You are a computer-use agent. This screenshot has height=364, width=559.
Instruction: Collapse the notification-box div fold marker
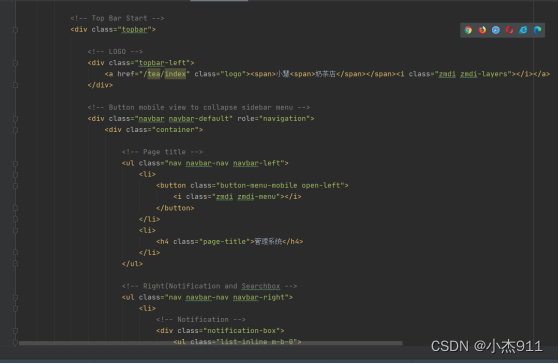coord(15,331)
